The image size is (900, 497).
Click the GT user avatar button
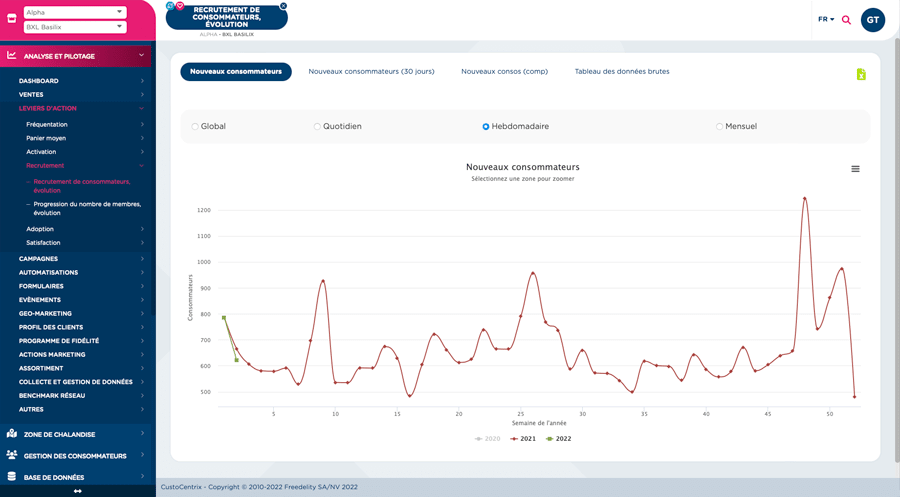pyautogui.click(x=872, y=20)
